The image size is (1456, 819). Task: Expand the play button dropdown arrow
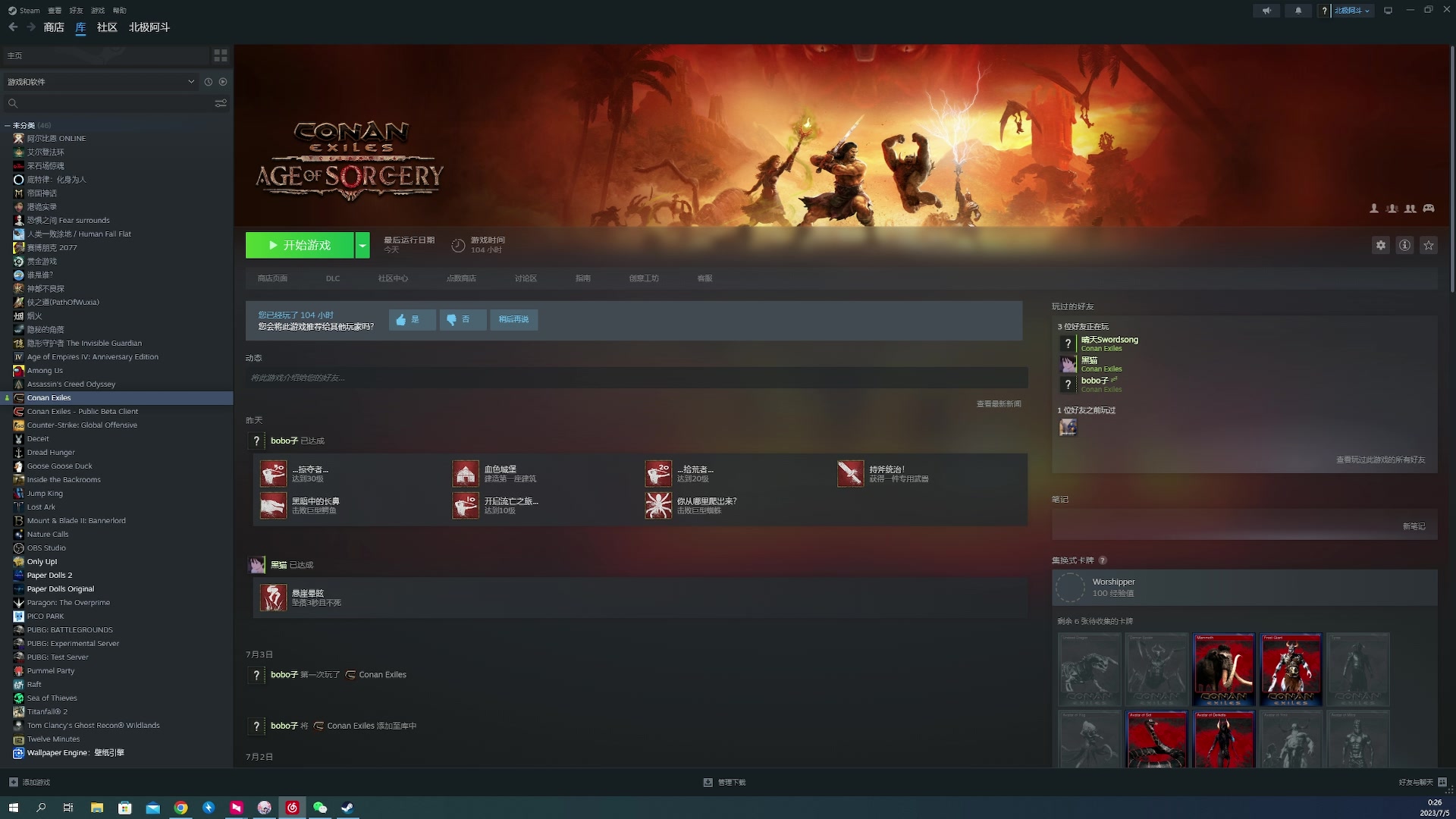[362, 245]
